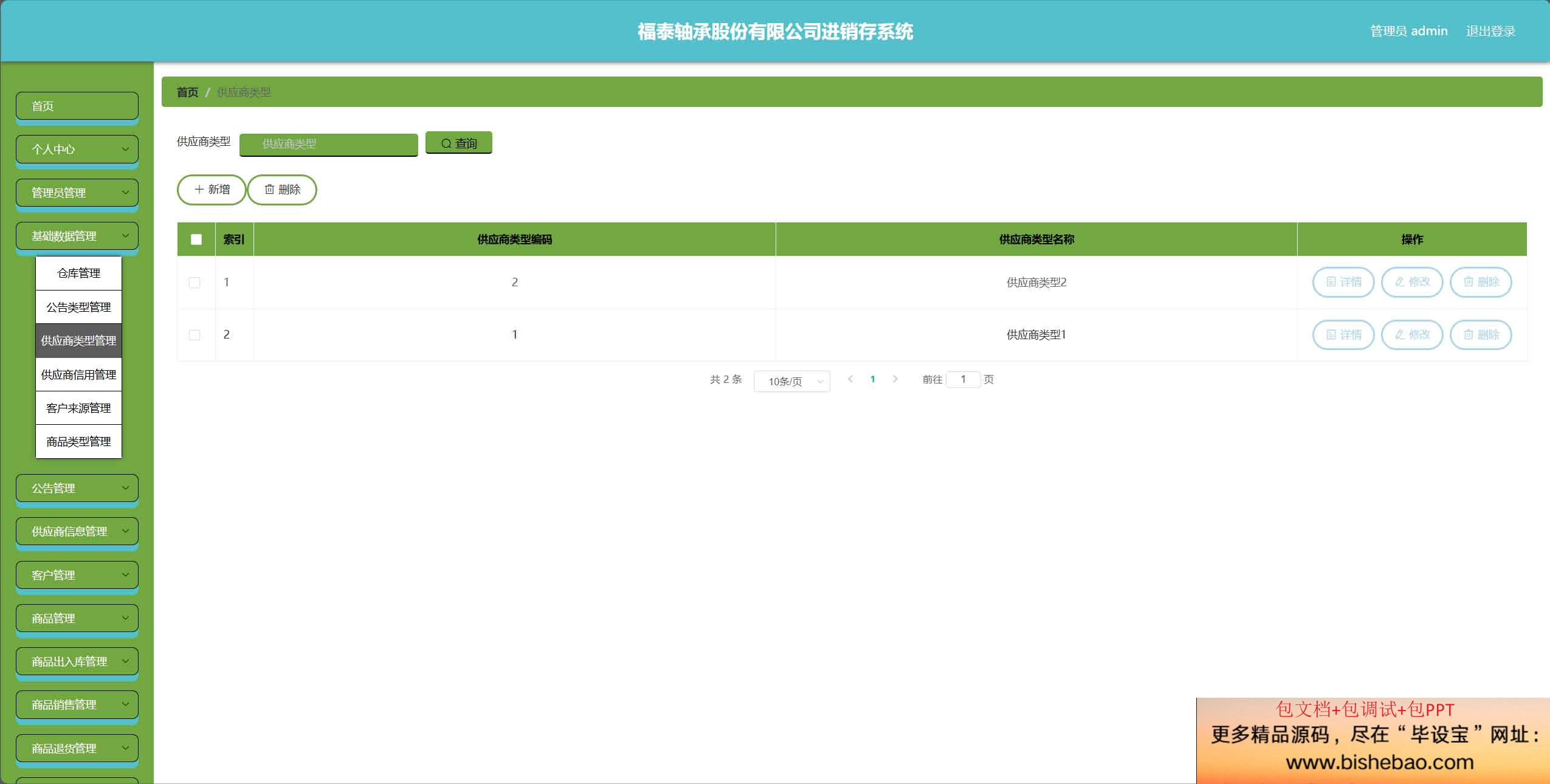Screen dimensions: 1550x784
Task: Open 详情 for the 供应商类型2 row
Action: click(1343, 282)
